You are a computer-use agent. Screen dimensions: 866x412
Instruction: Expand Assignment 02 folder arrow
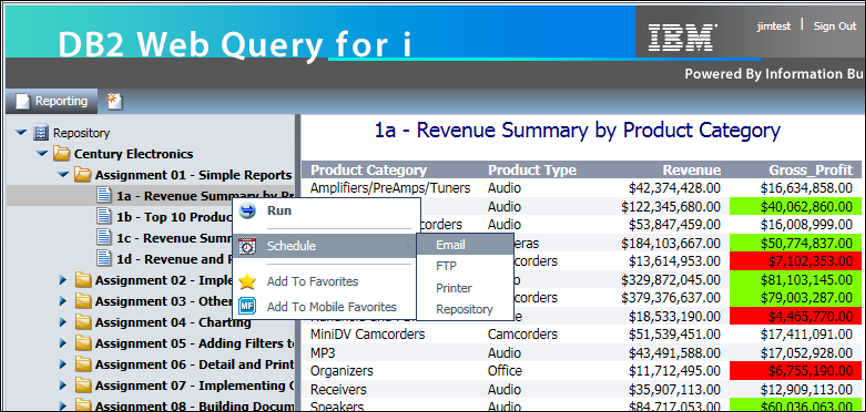click(x=63, y=281)
